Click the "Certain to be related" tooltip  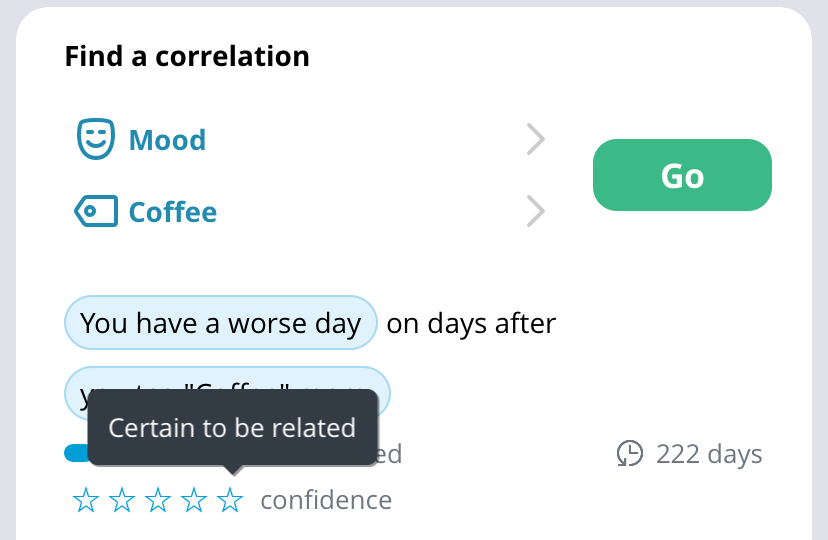pos(233,427)
